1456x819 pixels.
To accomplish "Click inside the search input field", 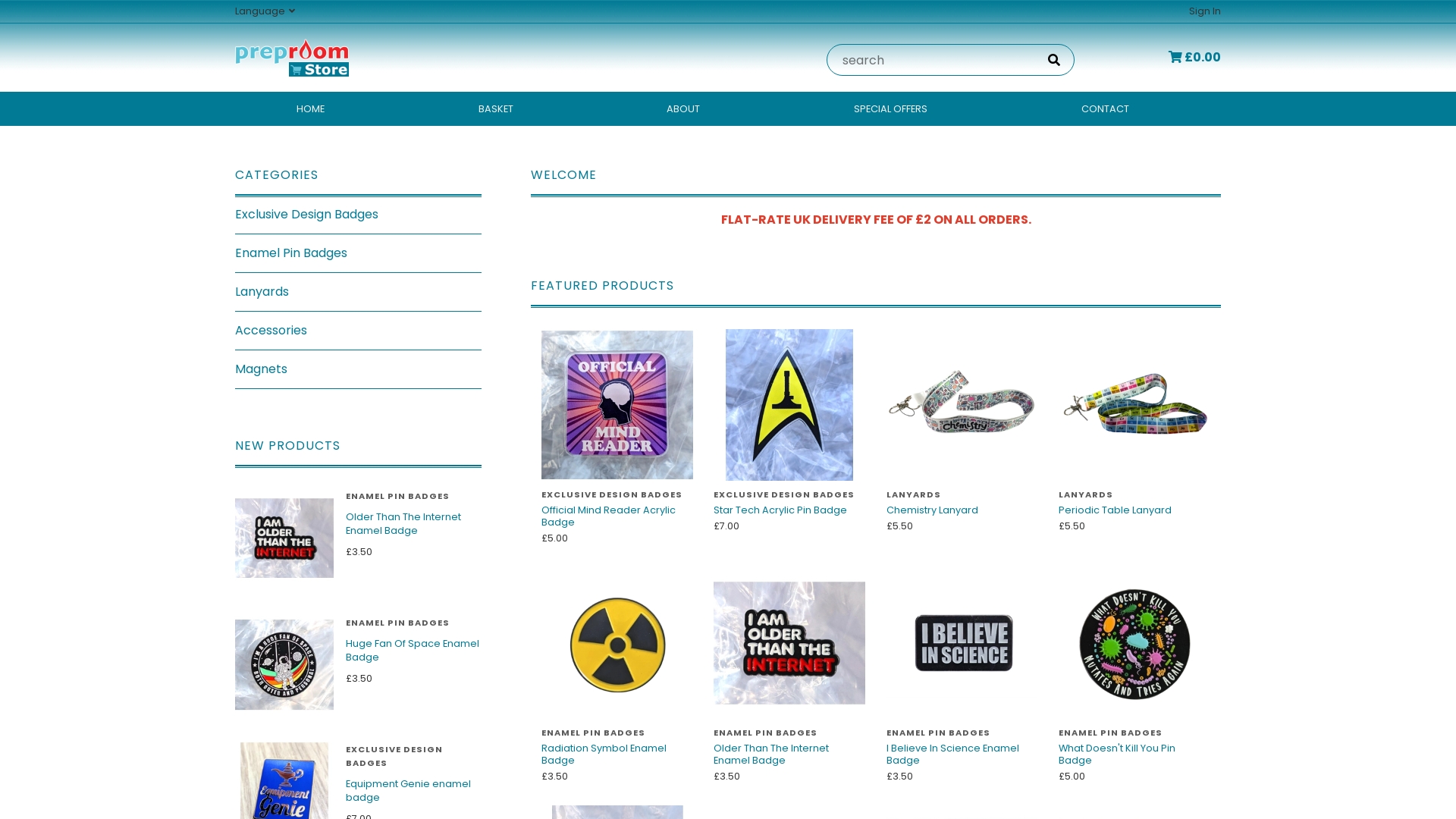I will pyautogui.click(x=933, y=59).
